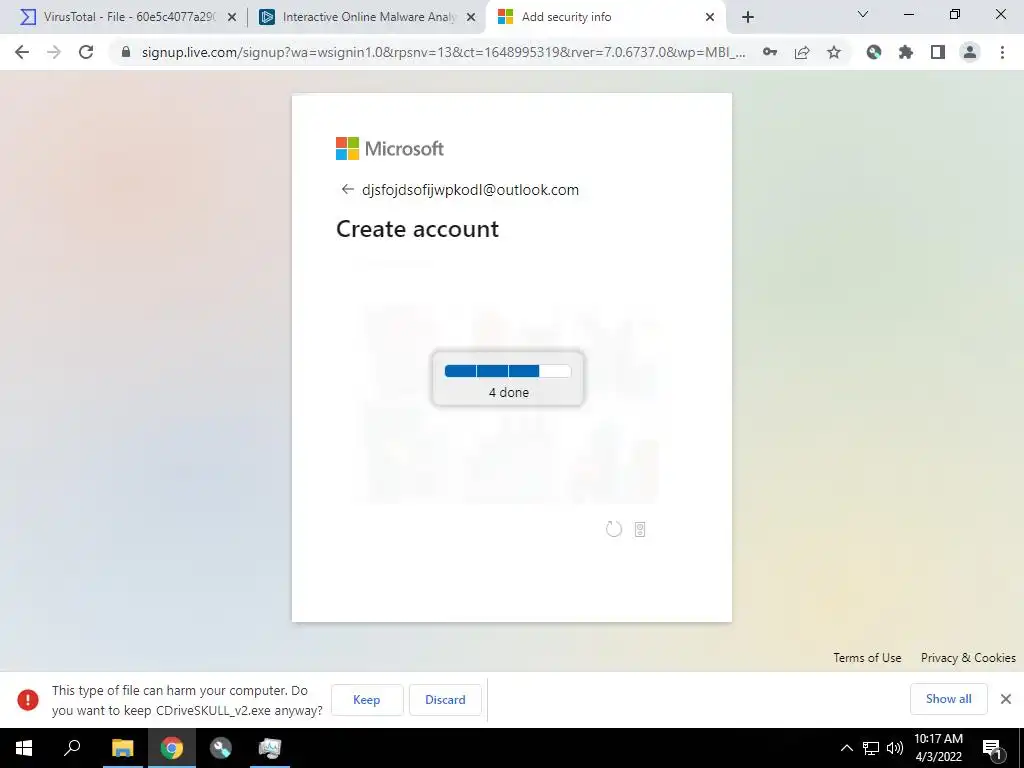Go back in browser history
Screen dimensions: 1024x768
(x=22, y=52)
